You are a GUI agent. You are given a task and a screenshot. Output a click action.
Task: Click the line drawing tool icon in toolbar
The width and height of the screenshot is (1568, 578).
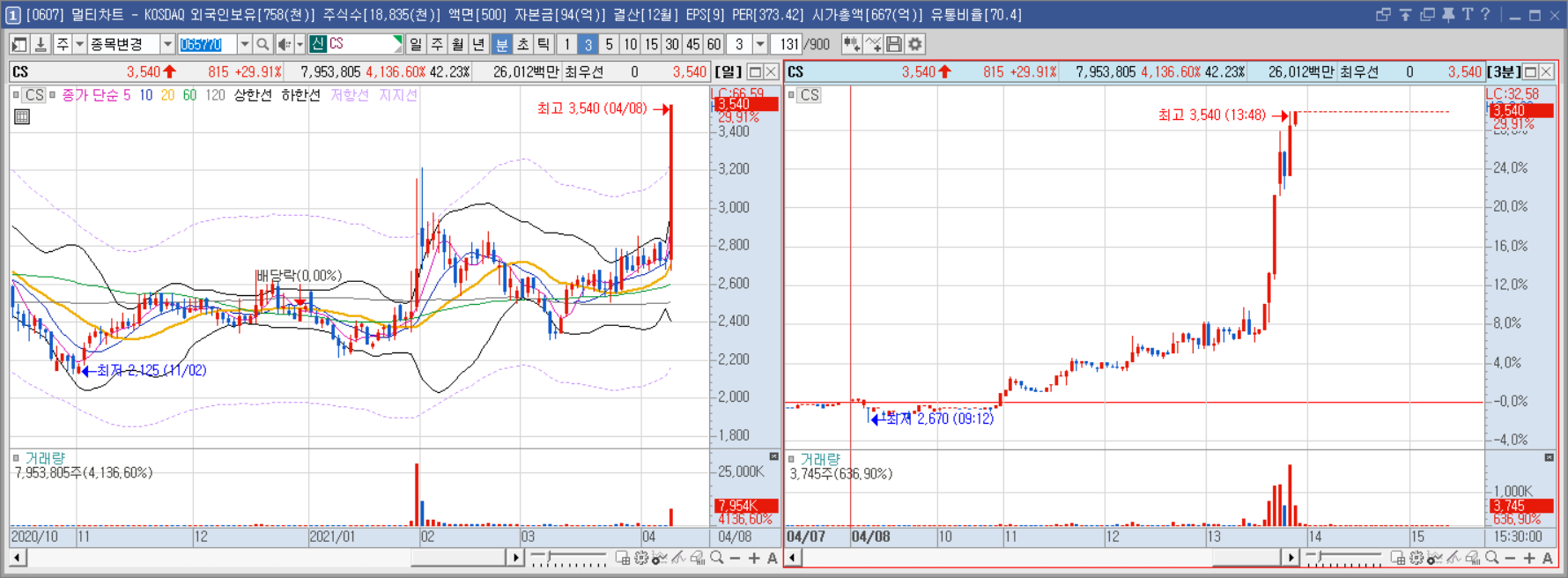click(x=873, y=44)
